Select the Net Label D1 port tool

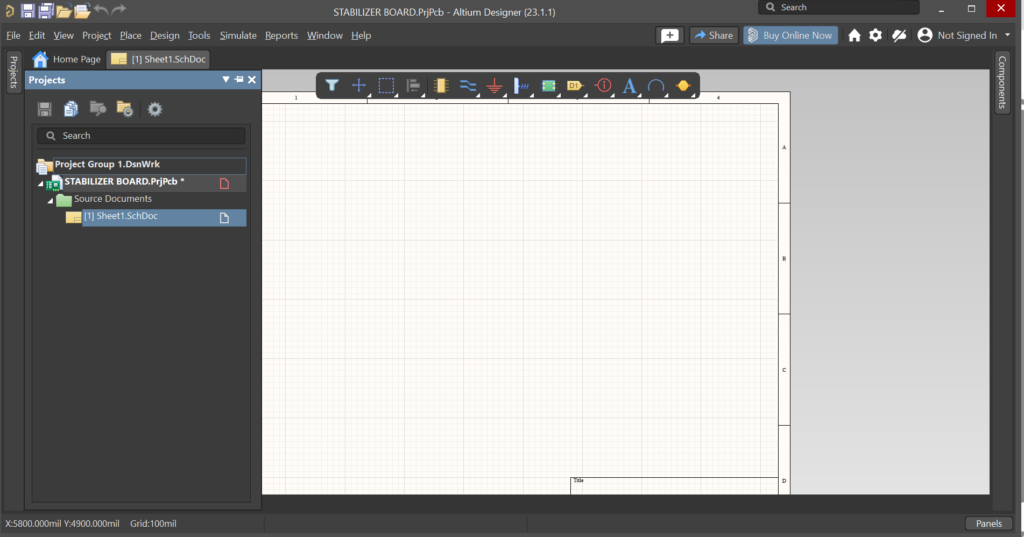[575, 86]
